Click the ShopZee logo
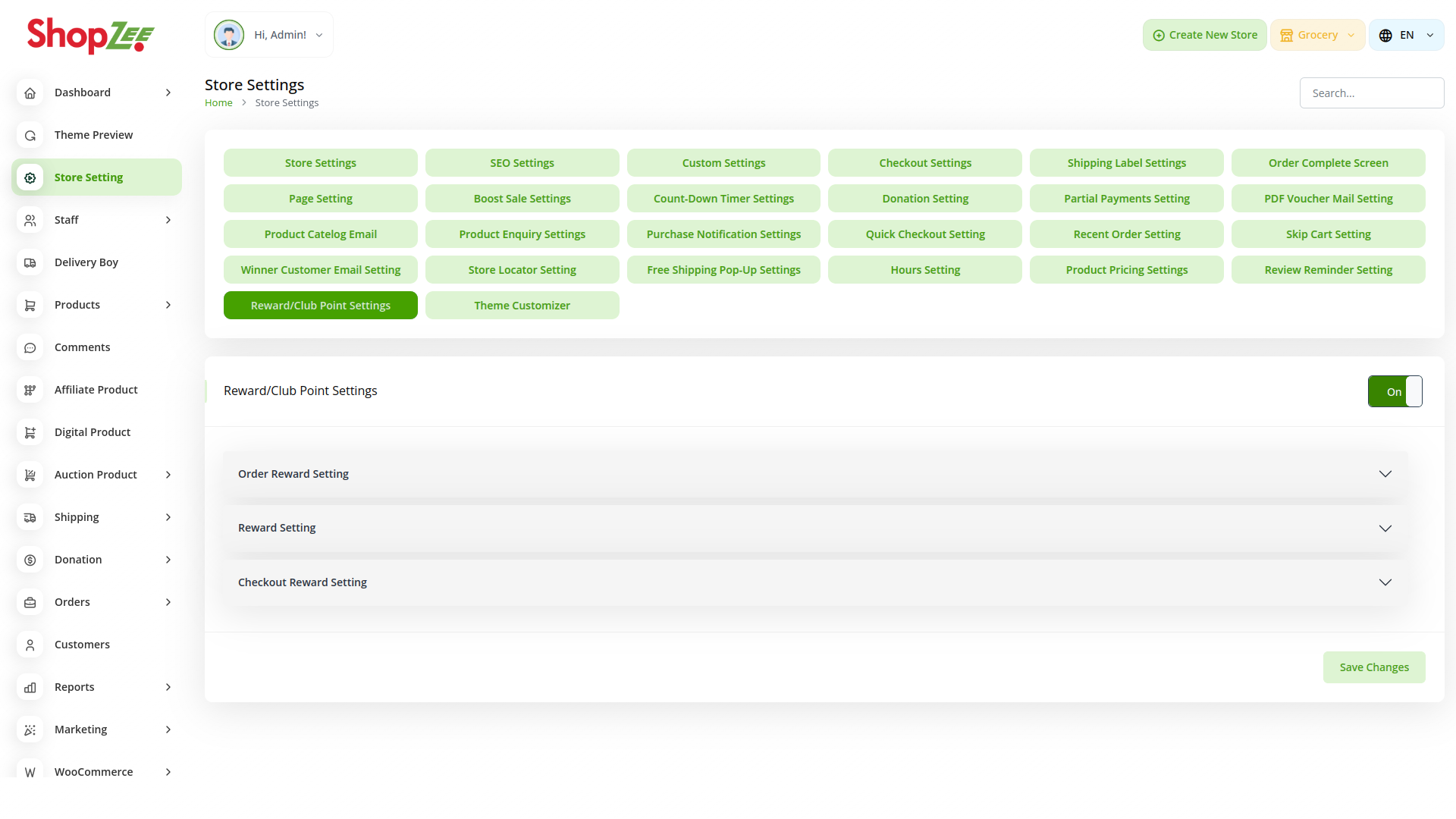 (91, 35)
